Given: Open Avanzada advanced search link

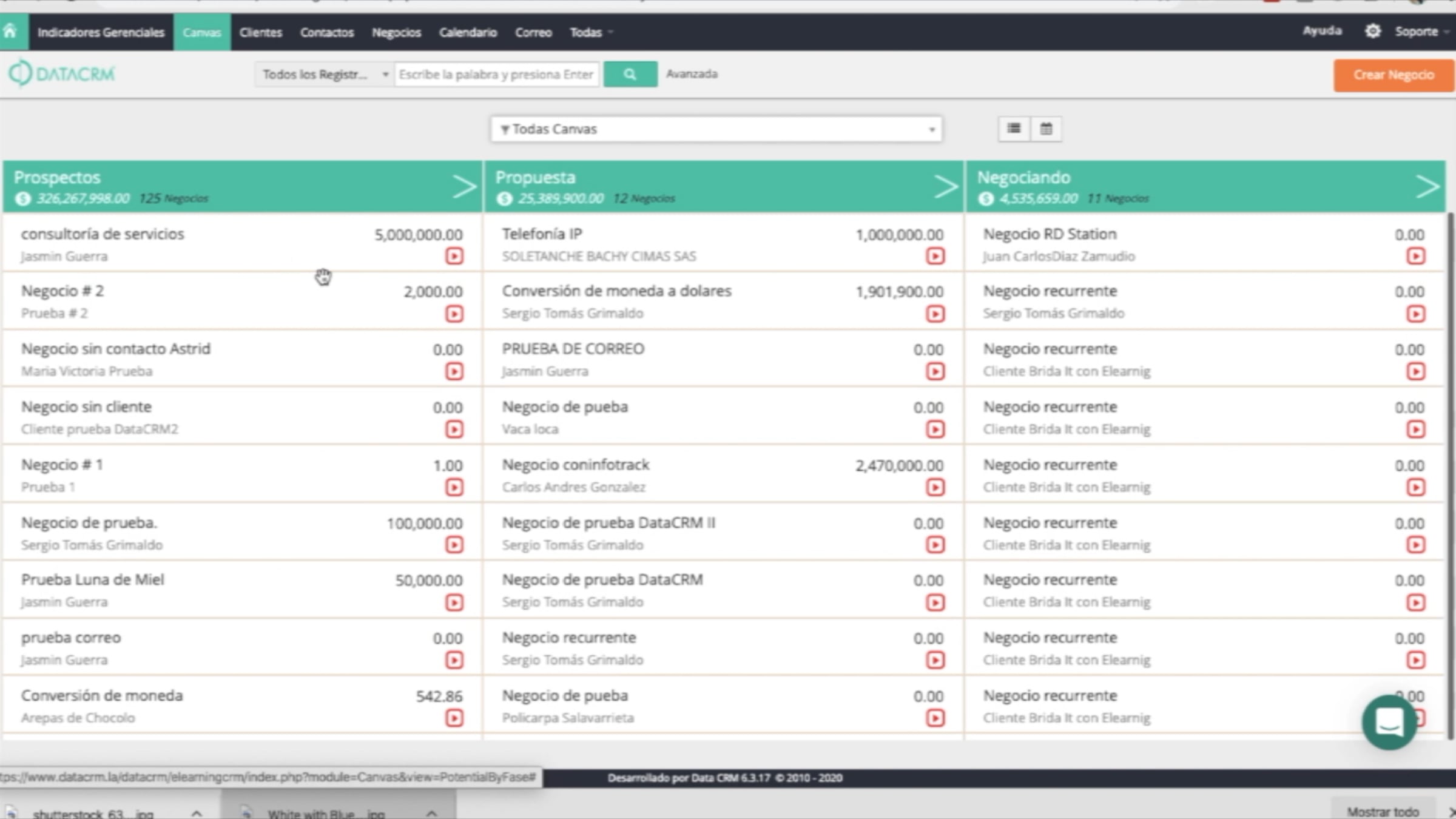Looking at the screenshot, I should coord(692,74).
